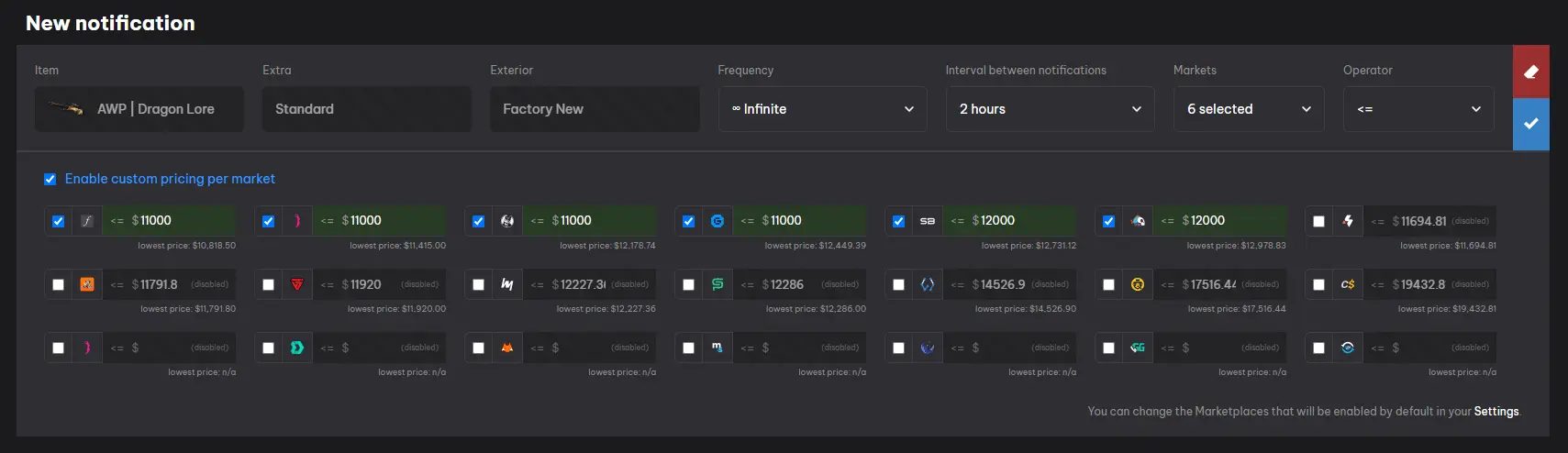Confirm with the blue checkmark button
Image resolution: width=1568 pixels, height=453 pixels.
(x=1530, y=124)
